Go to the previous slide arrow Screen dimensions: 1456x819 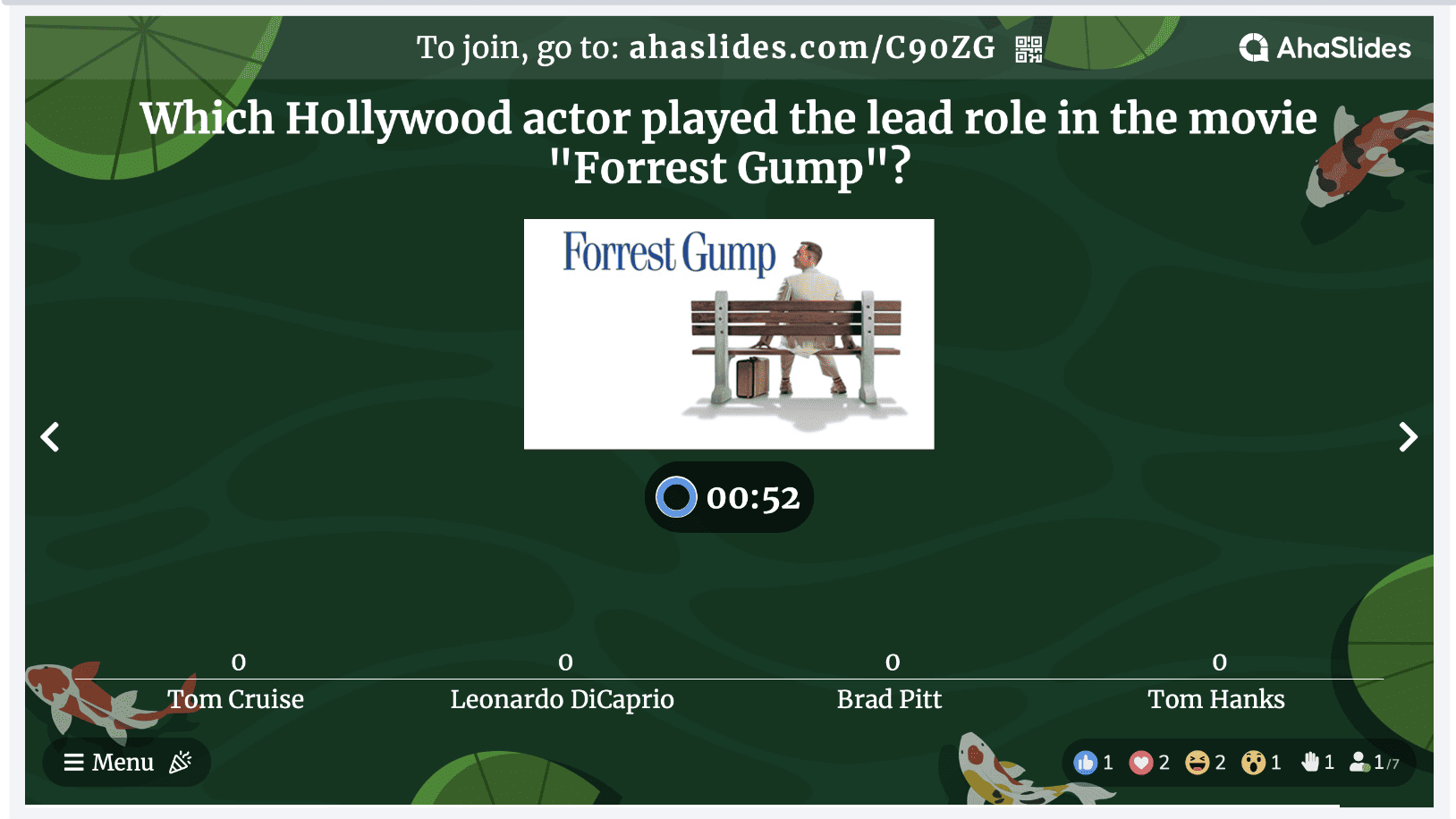click(x=50, y=437)
